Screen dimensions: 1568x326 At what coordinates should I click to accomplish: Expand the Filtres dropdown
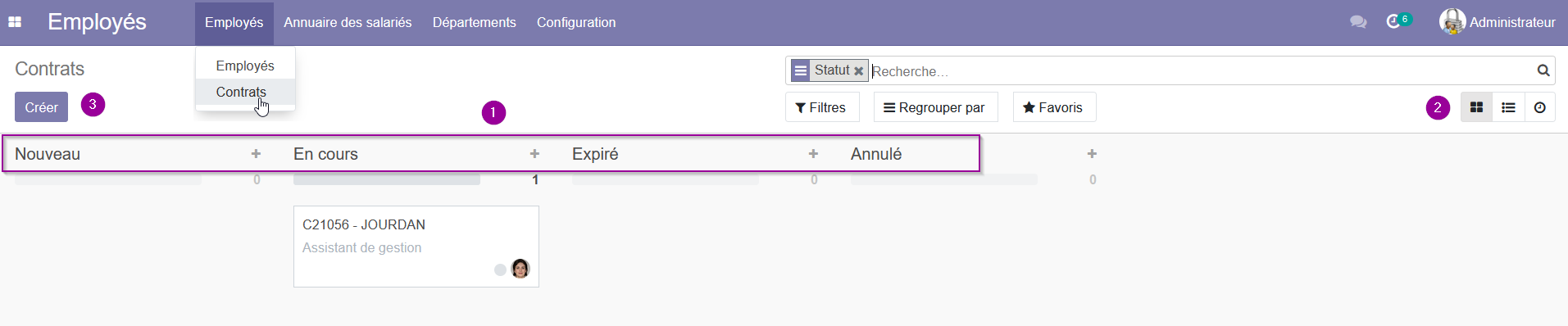[x=822, y=107]
